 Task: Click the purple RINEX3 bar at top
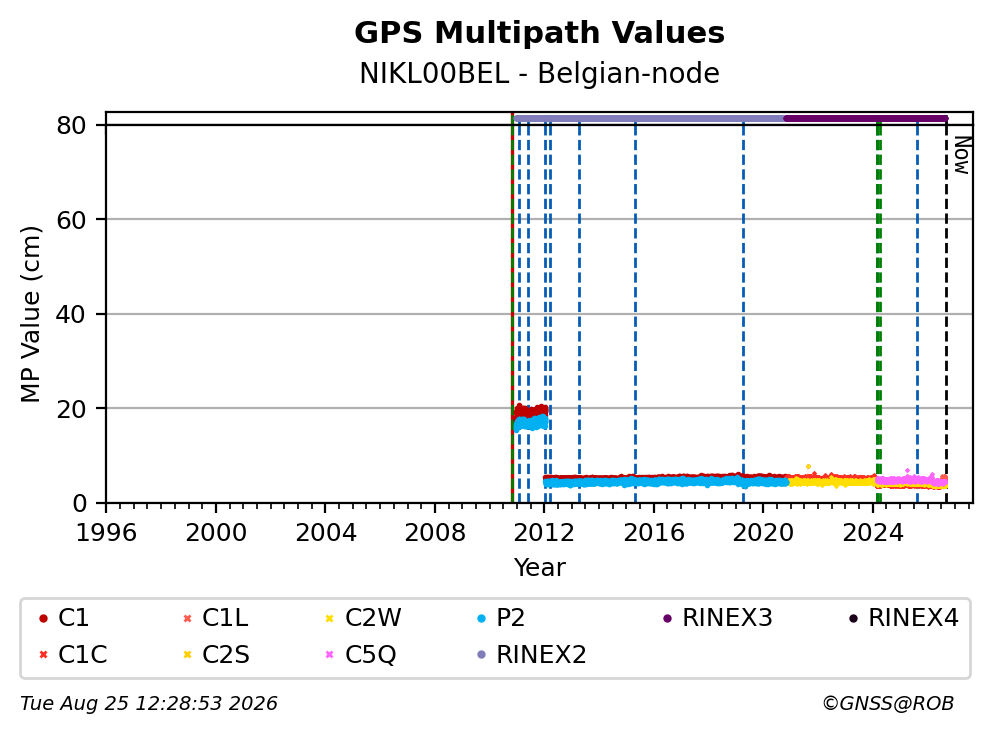click(x=865, y=118)
